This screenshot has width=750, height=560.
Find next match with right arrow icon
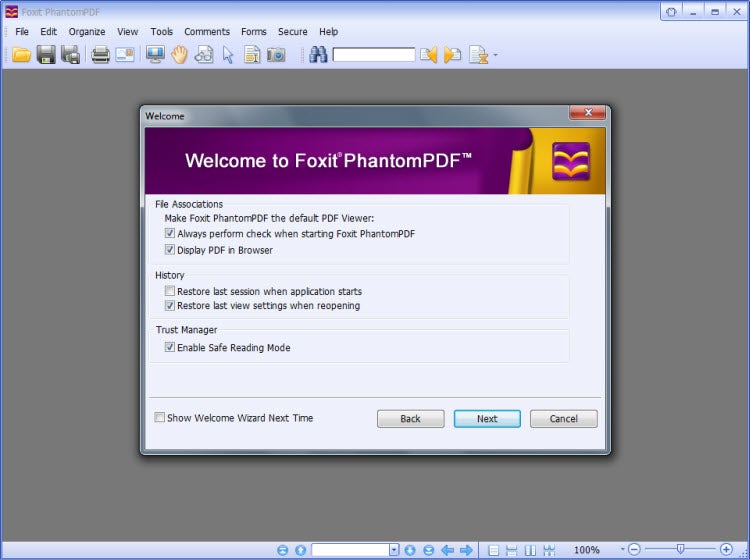tap(452, 55)
